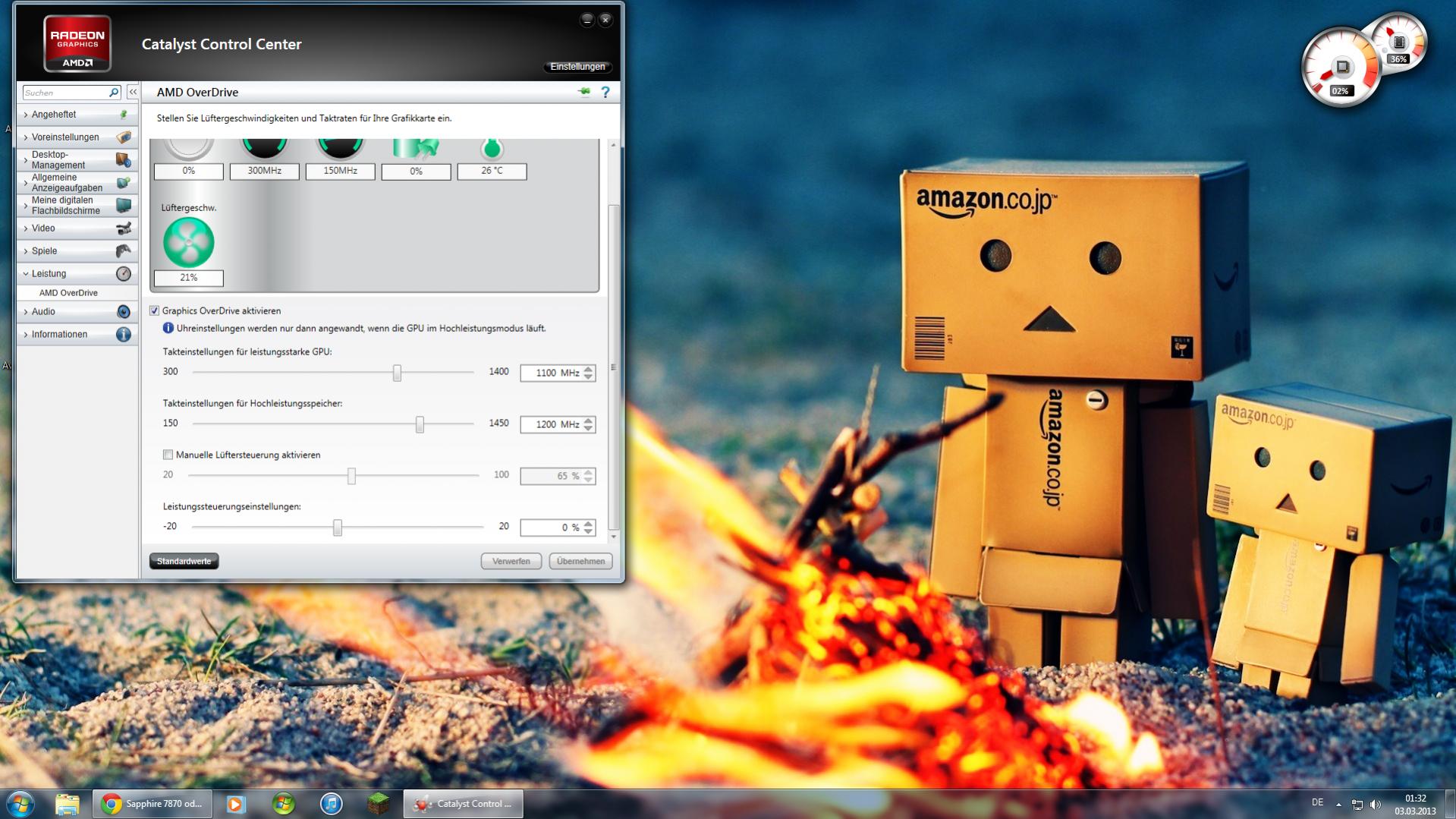This screenshot has width=1456, height=819.
Task: Show hidden tray icons with the arrow
Action: [x=1338, y=804]
